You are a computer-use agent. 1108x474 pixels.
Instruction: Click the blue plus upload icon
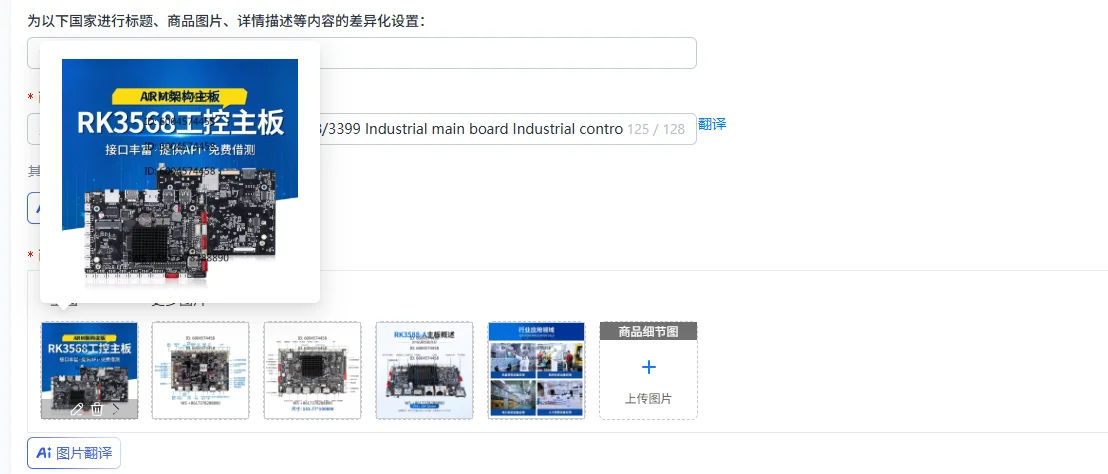coord(649,367)
